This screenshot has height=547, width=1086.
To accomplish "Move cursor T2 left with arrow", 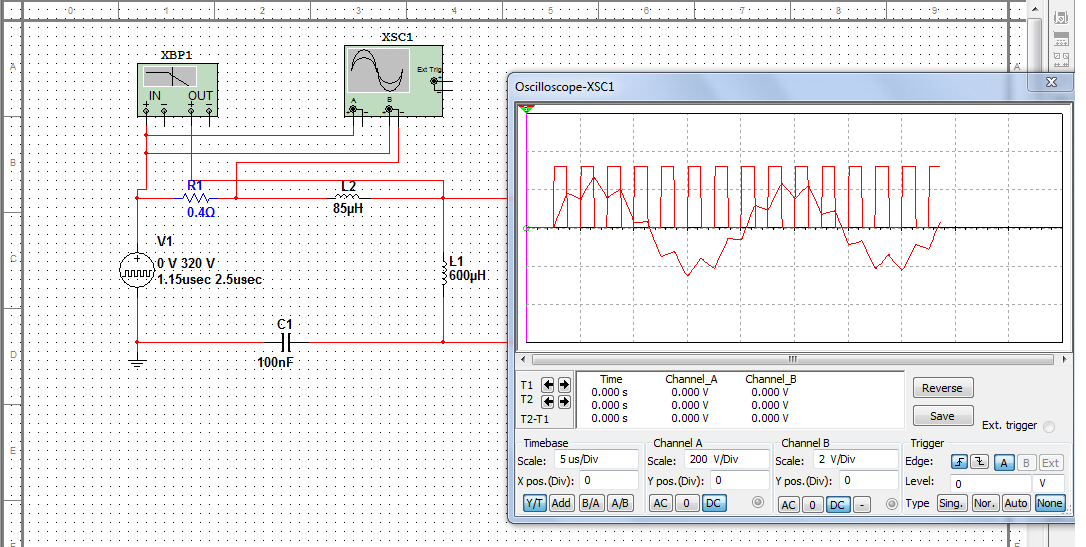I will tap(548, 401).
